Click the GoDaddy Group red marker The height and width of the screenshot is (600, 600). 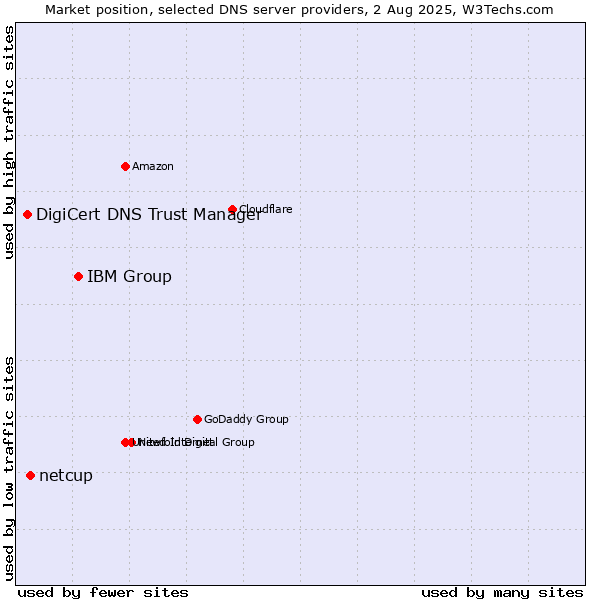coord(197,419)
